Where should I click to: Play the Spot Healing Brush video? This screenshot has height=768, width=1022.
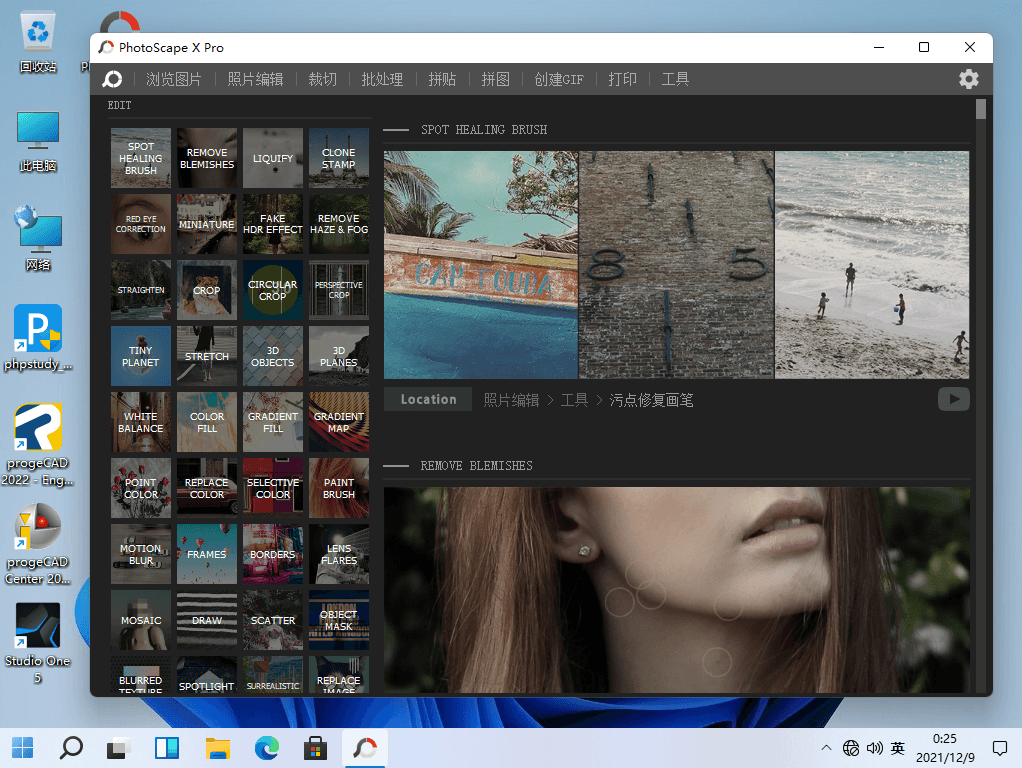[954, 399]
